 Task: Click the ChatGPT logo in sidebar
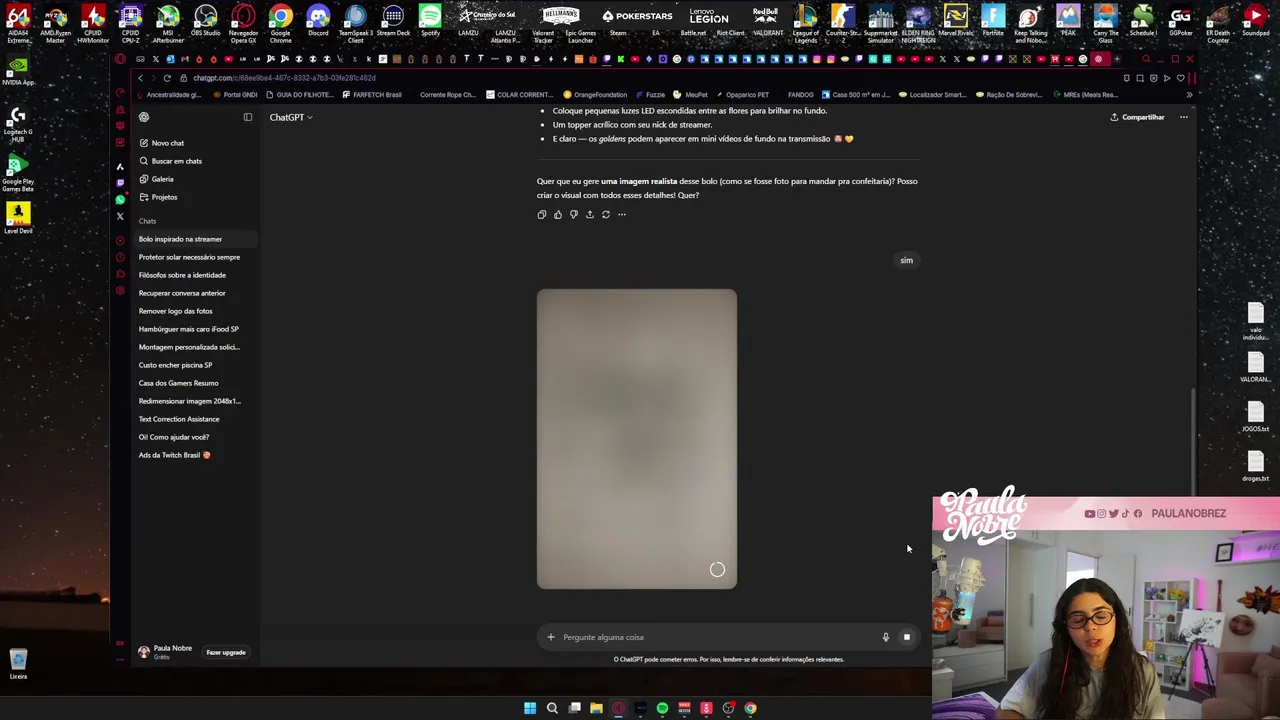click(144, 117)
